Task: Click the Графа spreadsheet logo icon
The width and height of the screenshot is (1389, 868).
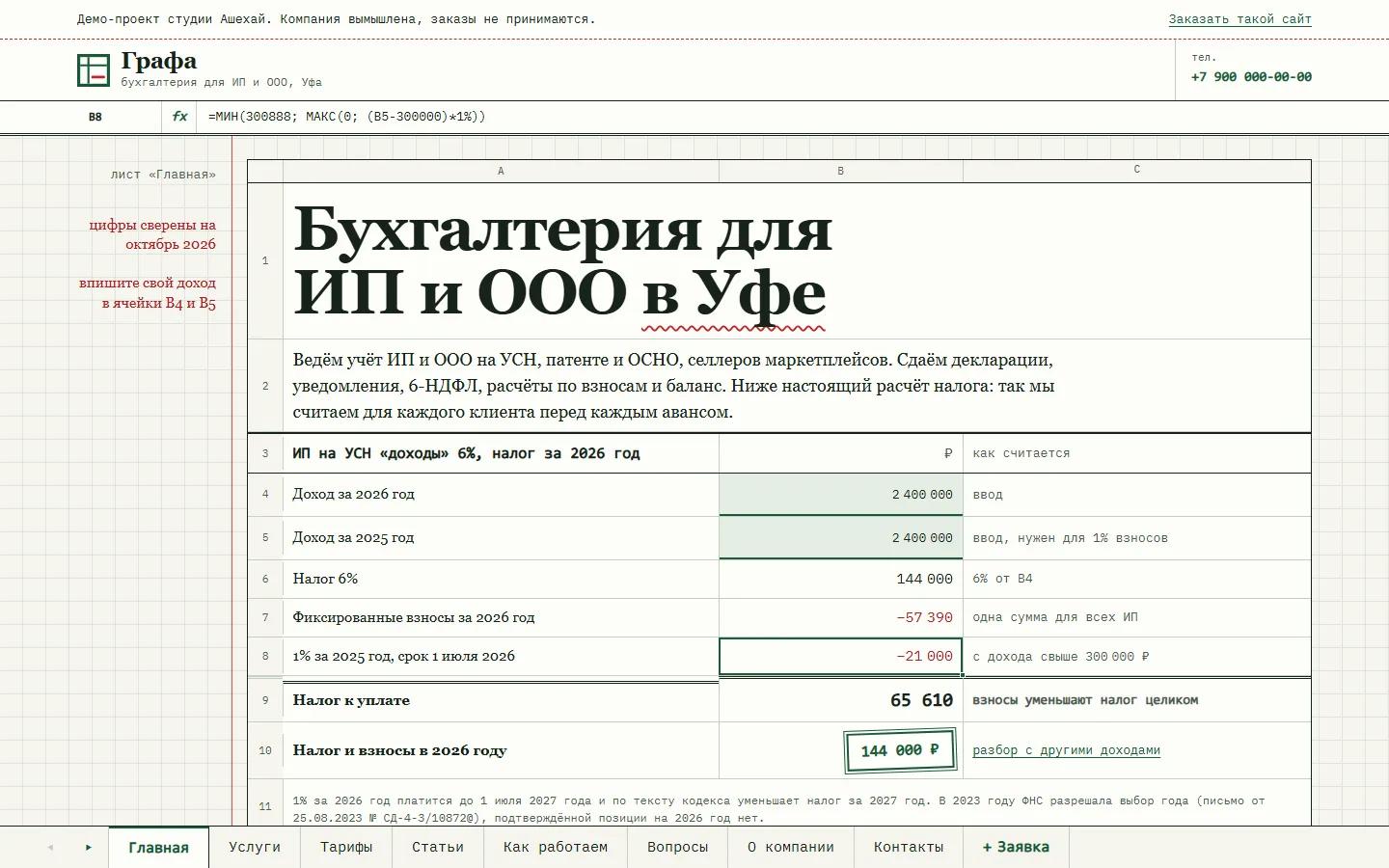Action: [x=94, y=69]
